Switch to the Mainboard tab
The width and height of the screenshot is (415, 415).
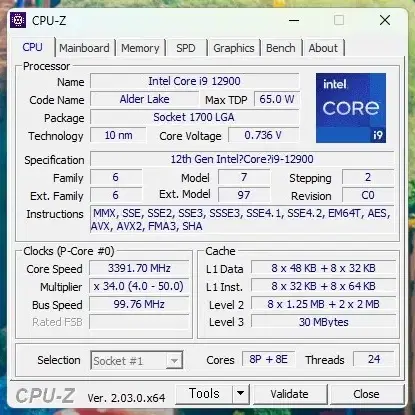click(84, 48)
